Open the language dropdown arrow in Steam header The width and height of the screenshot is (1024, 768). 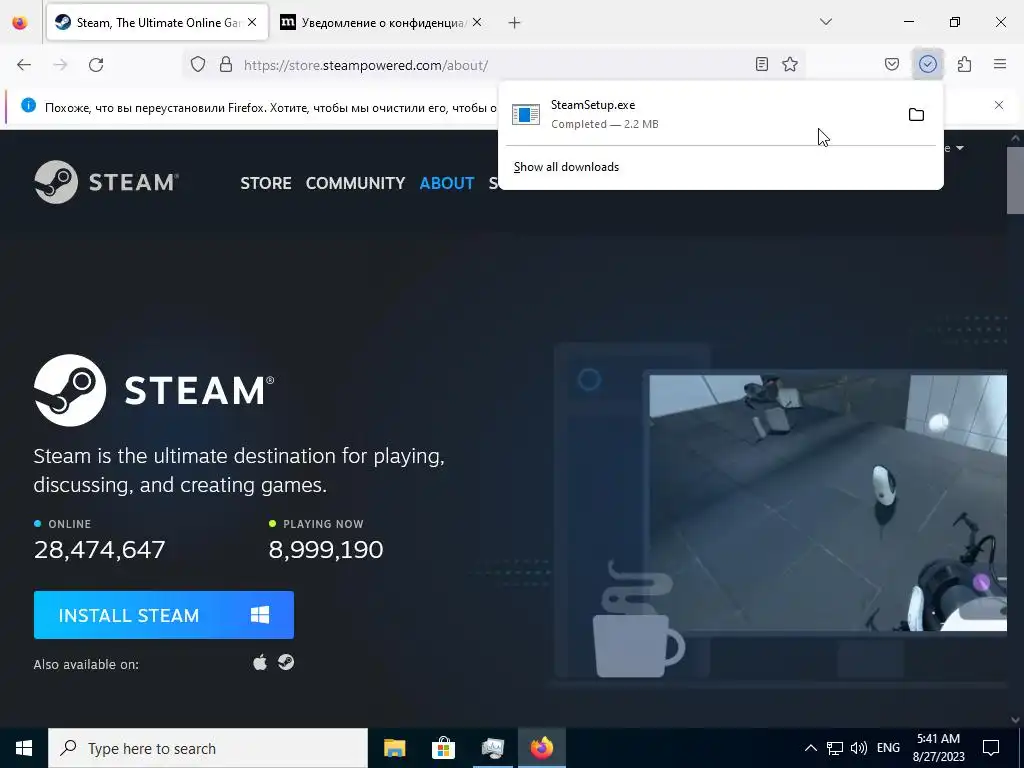(x=959, y=148)
